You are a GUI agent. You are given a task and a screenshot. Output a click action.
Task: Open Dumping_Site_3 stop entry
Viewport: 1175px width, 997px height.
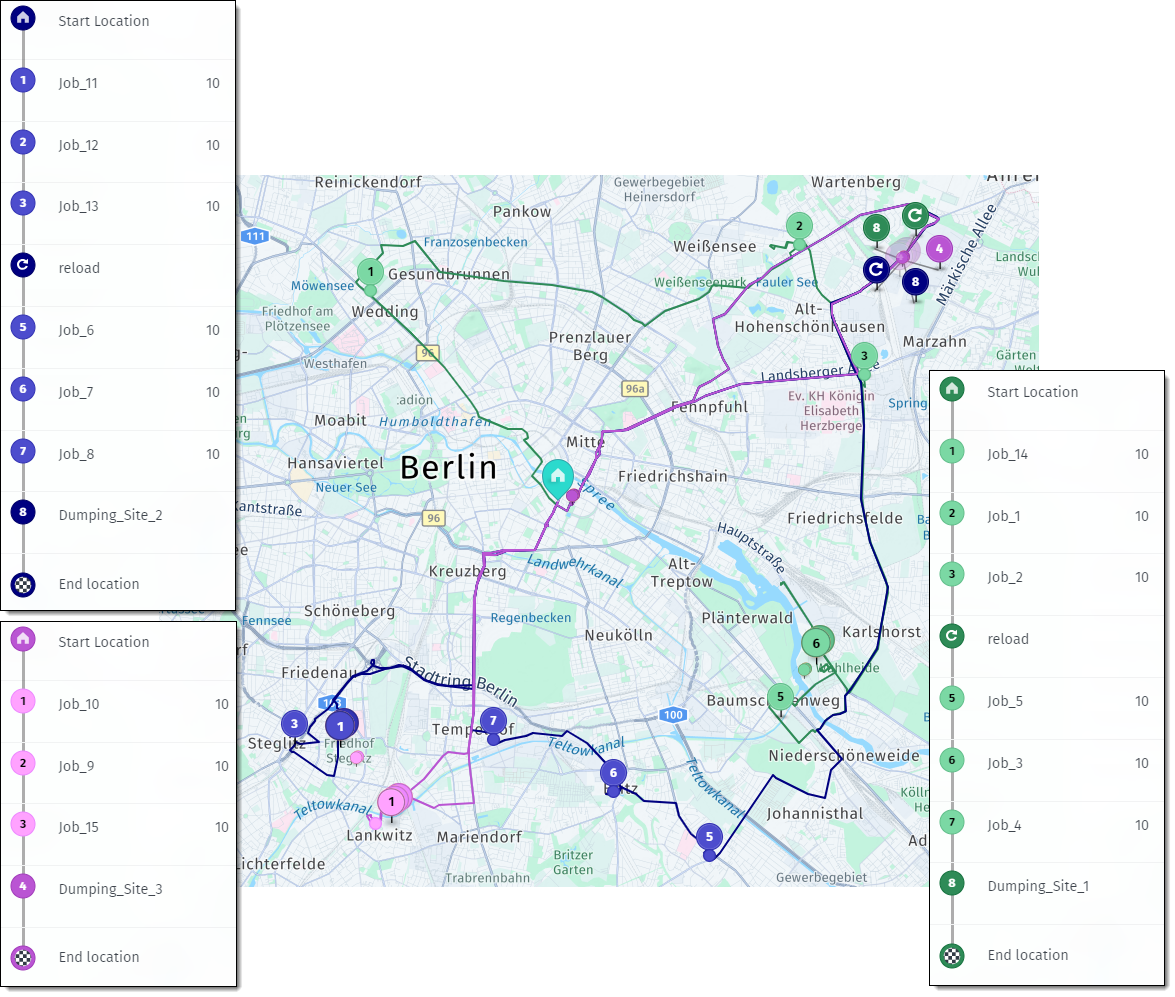(x=118, y=889)
